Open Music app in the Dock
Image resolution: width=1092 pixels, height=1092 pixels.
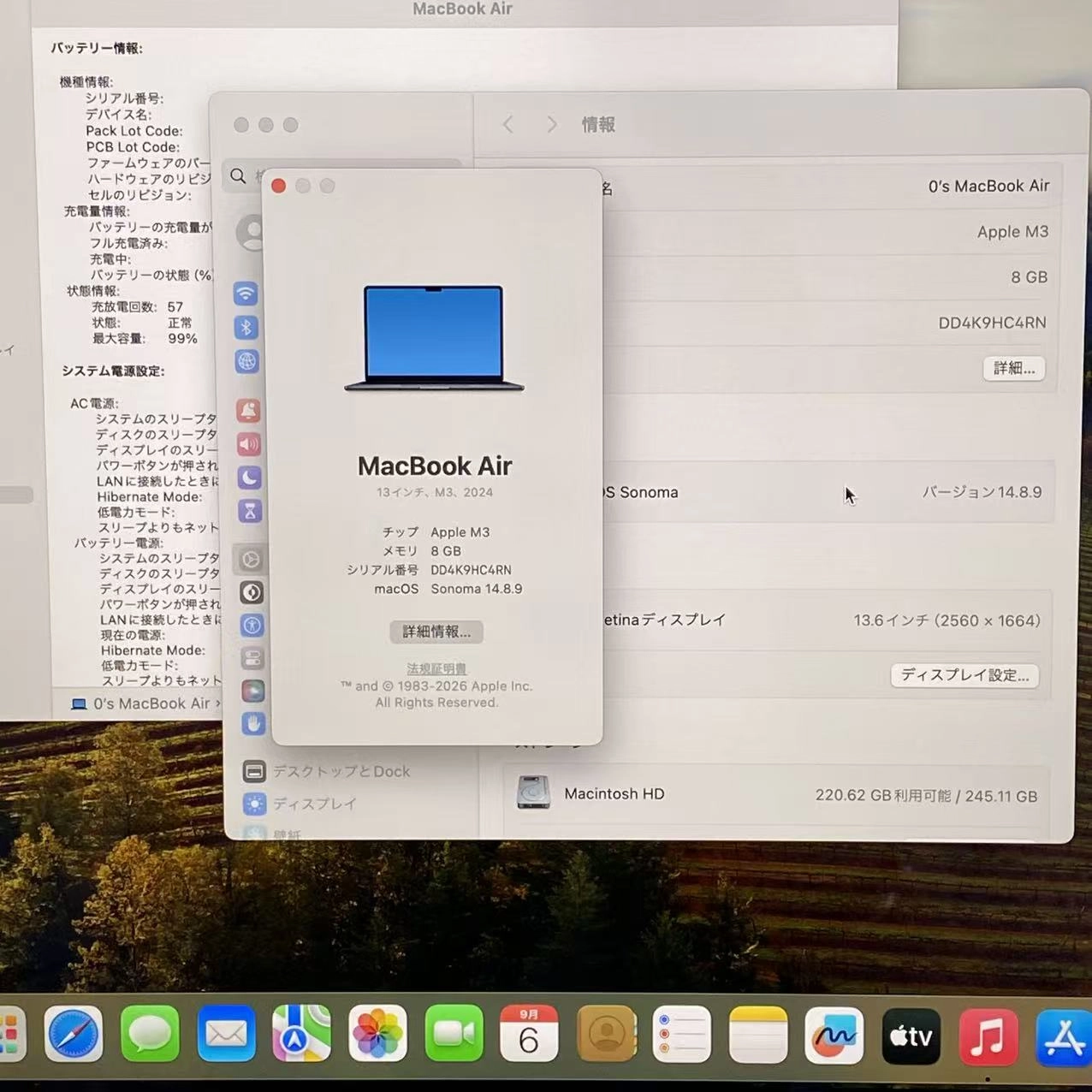[988, 1037]
